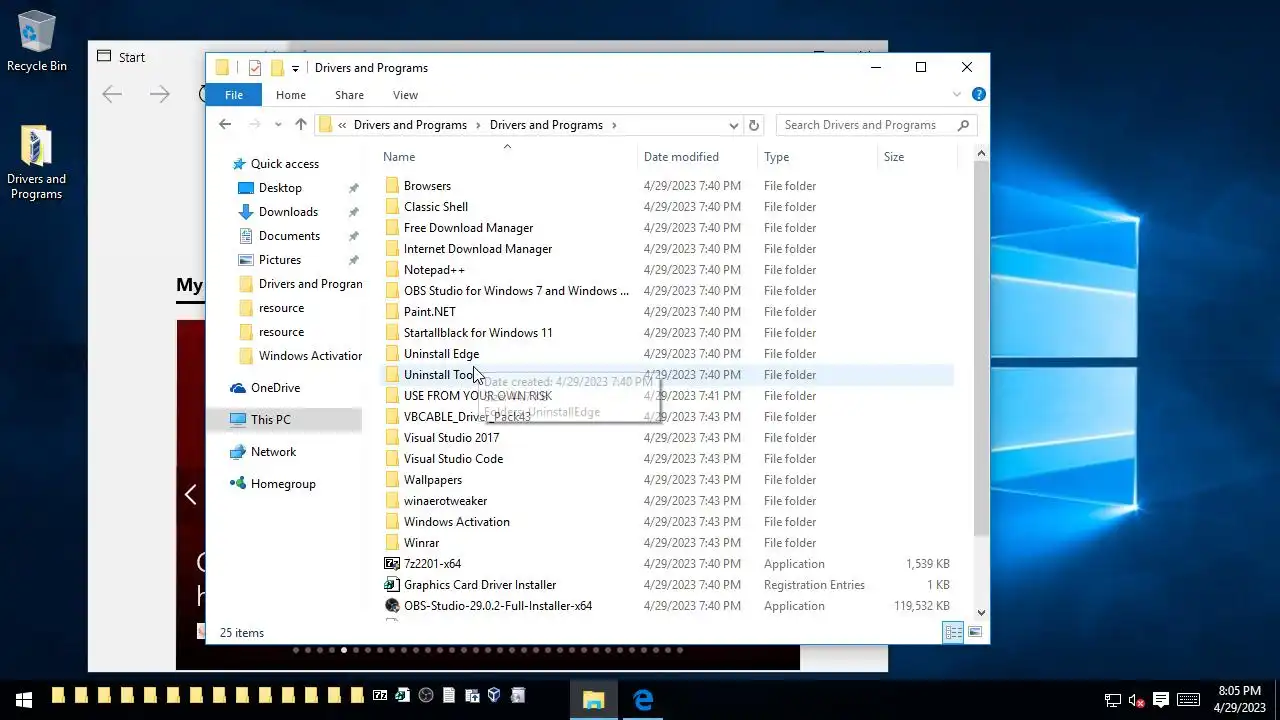Select the Paint.NET folder

pyautogui.click(x=430, y=312)
